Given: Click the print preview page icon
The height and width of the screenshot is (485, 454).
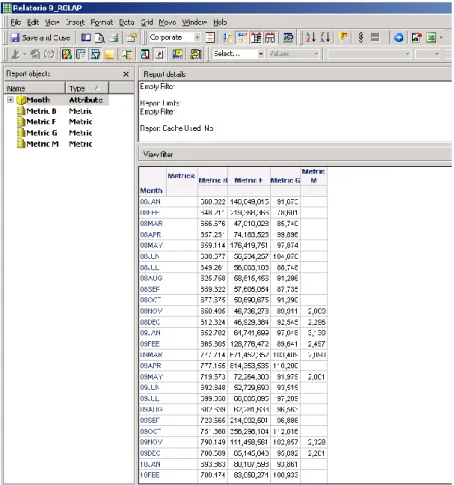Looking at the screenshot, I should [100, 38].
